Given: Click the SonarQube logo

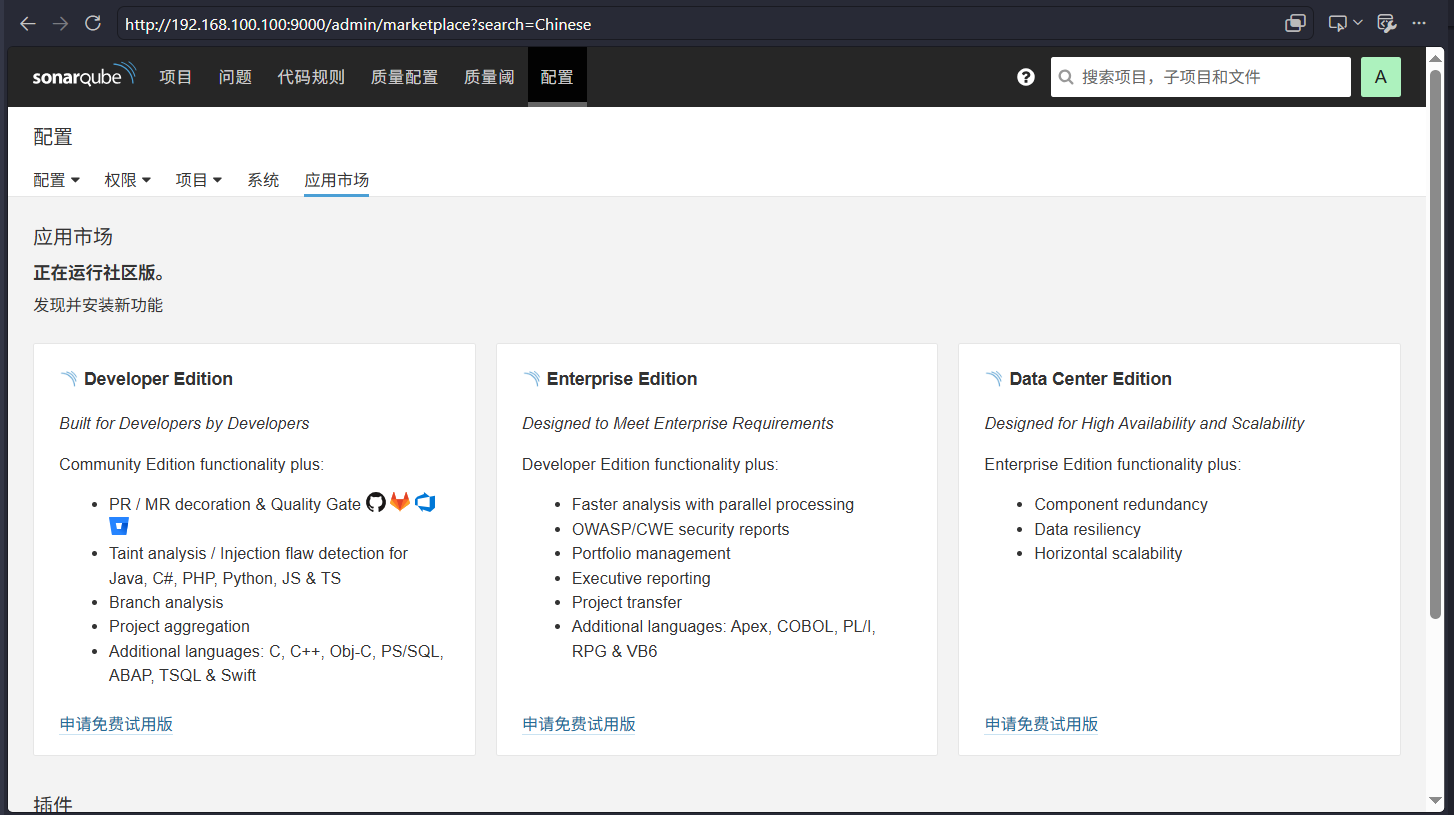Looking at the screenshot, I should point(84,76).
